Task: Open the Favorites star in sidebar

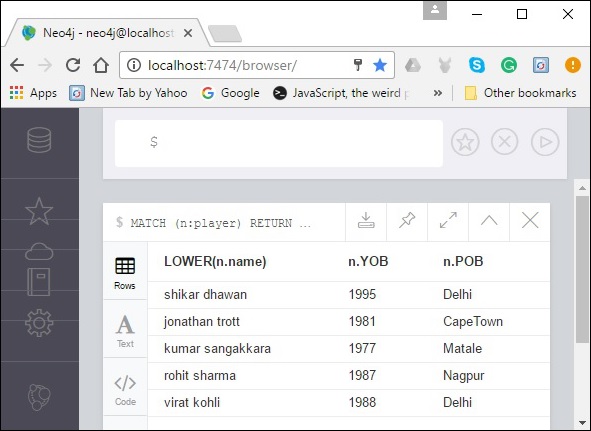Action: coord(39,211)
